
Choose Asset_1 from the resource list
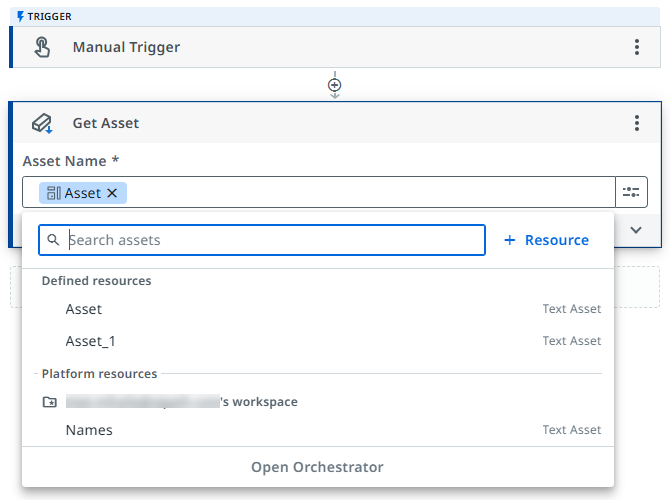click(90, 341)
